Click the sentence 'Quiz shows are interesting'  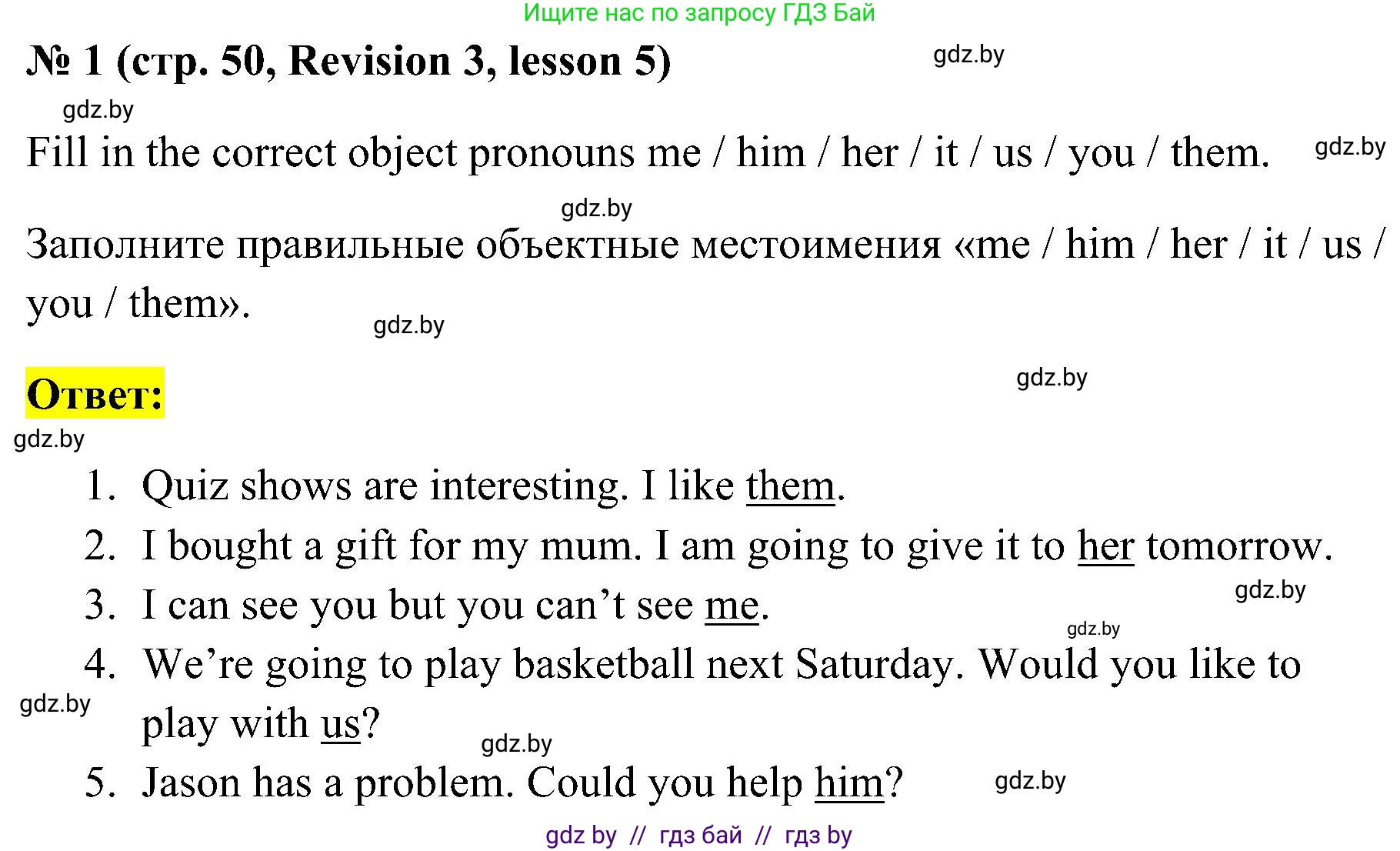tap(381, 486)
